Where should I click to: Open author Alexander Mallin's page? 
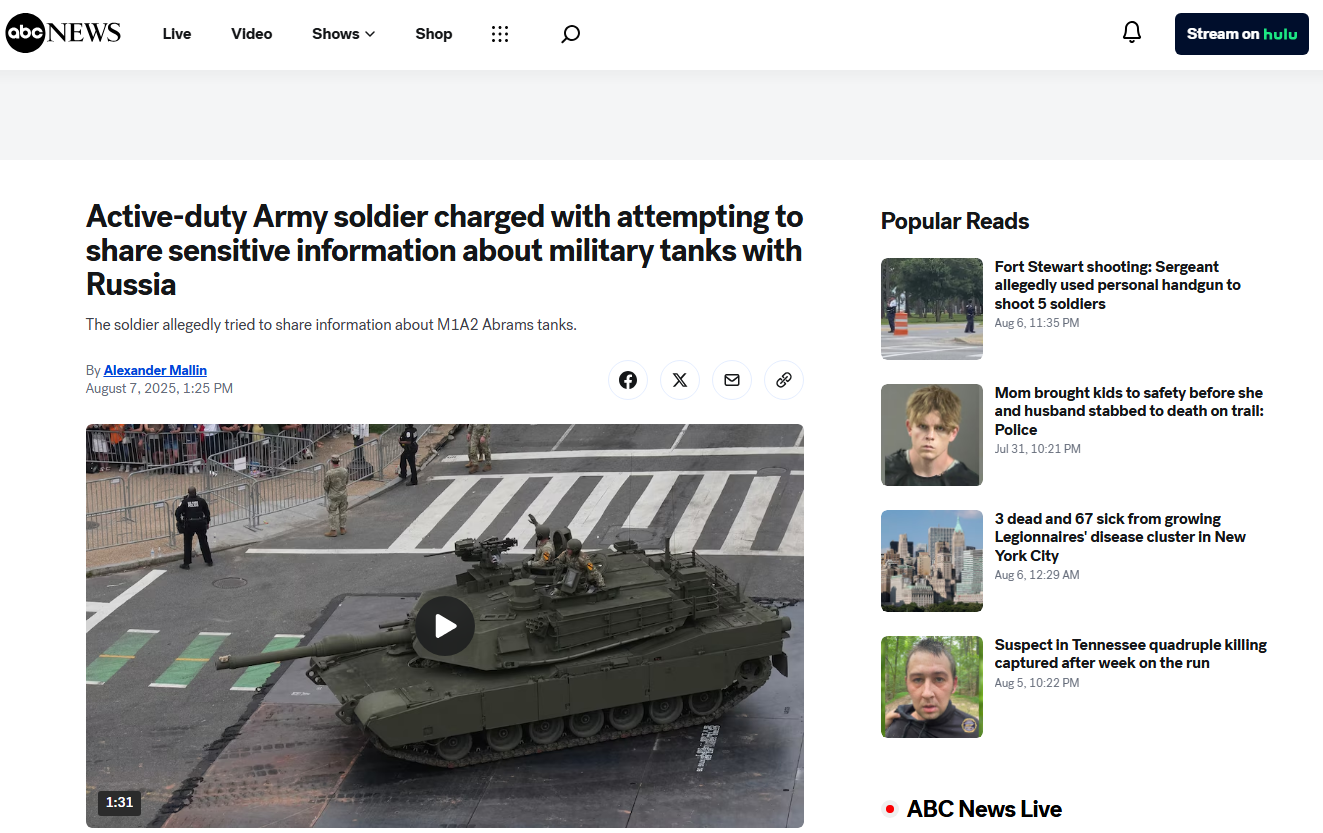155,370
